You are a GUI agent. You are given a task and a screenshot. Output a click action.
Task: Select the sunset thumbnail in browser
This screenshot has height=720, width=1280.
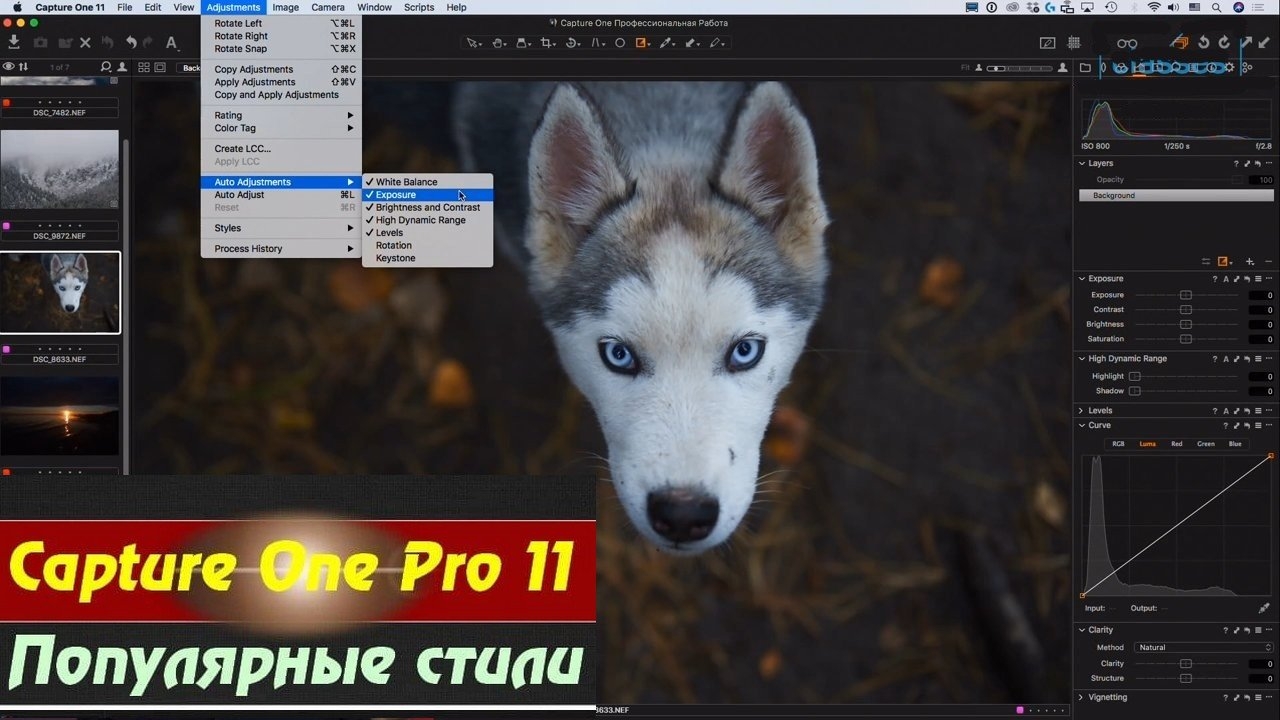click(x=59, y=416)
